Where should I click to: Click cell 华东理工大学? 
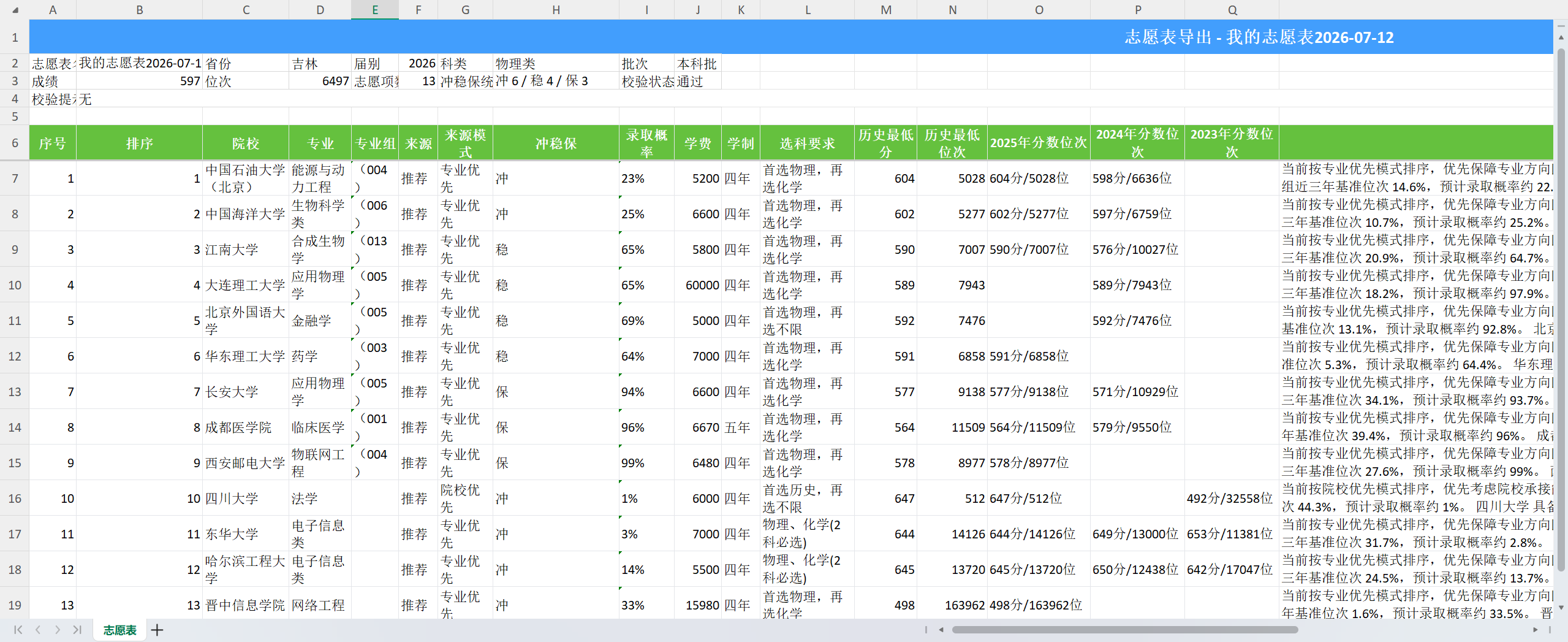coord(246,356)
